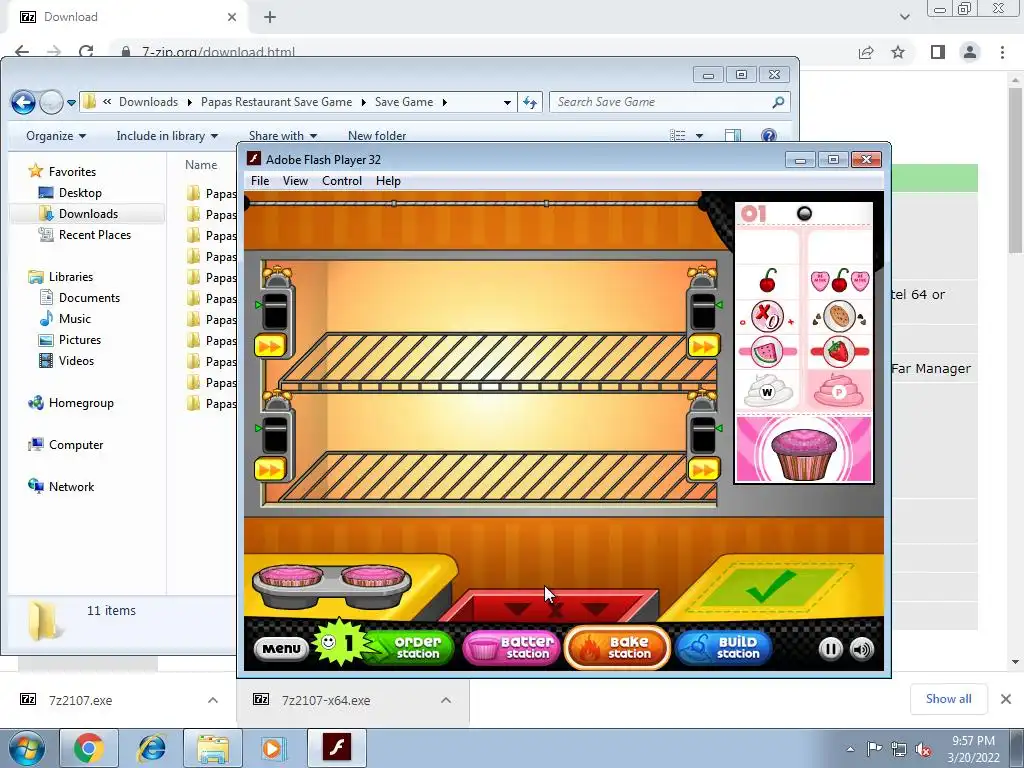The image size is (1024, 768).
Task: Bookmark this page with the star icon
Action: (x=898, y=52)
